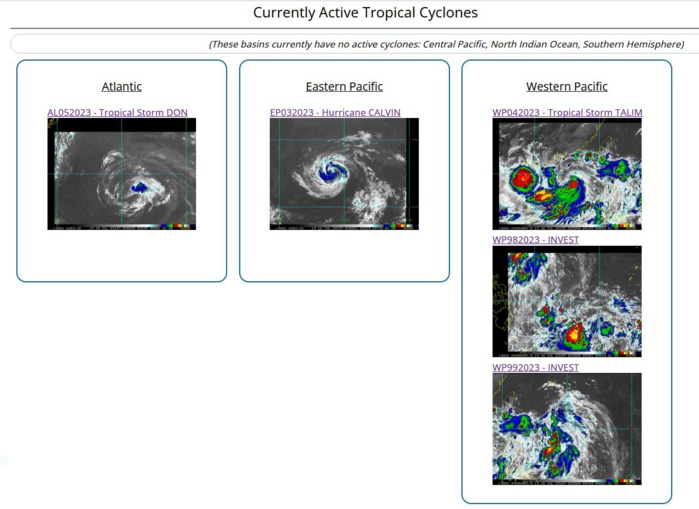
Task: Click the WP982023 INVEST link
Action: [x=535, y=240]
